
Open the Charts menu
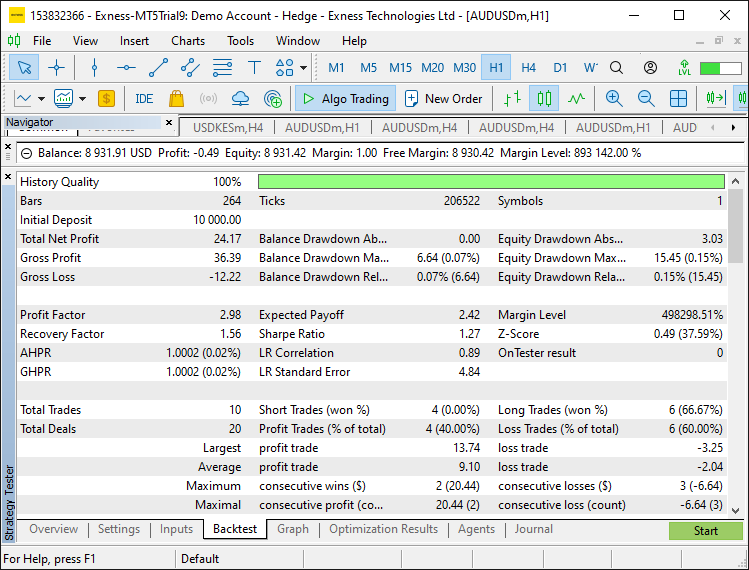point(188,41)
